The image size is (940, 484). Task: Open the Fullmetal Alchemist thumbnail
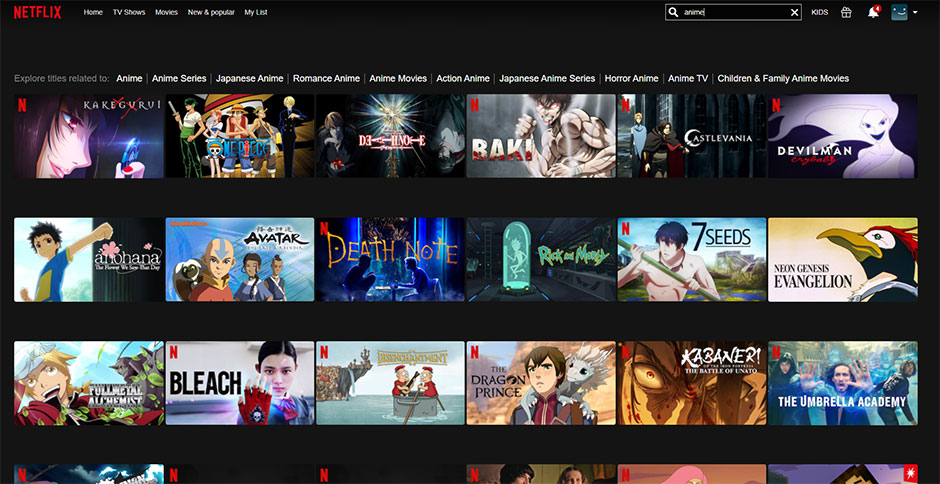(x=89, y=383)
